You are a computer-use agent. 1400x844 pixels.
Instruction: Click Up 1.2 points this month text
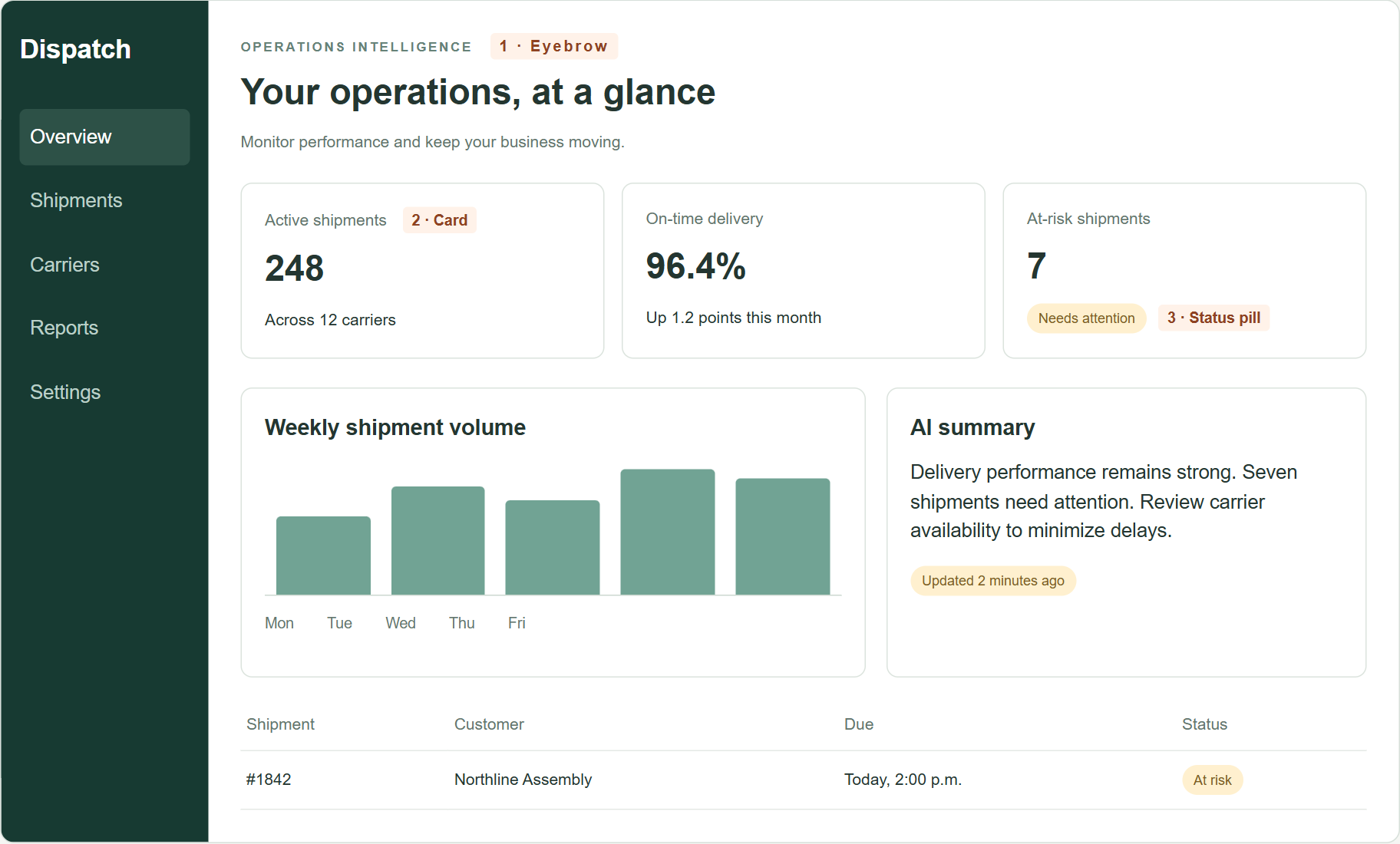[734, 318]
